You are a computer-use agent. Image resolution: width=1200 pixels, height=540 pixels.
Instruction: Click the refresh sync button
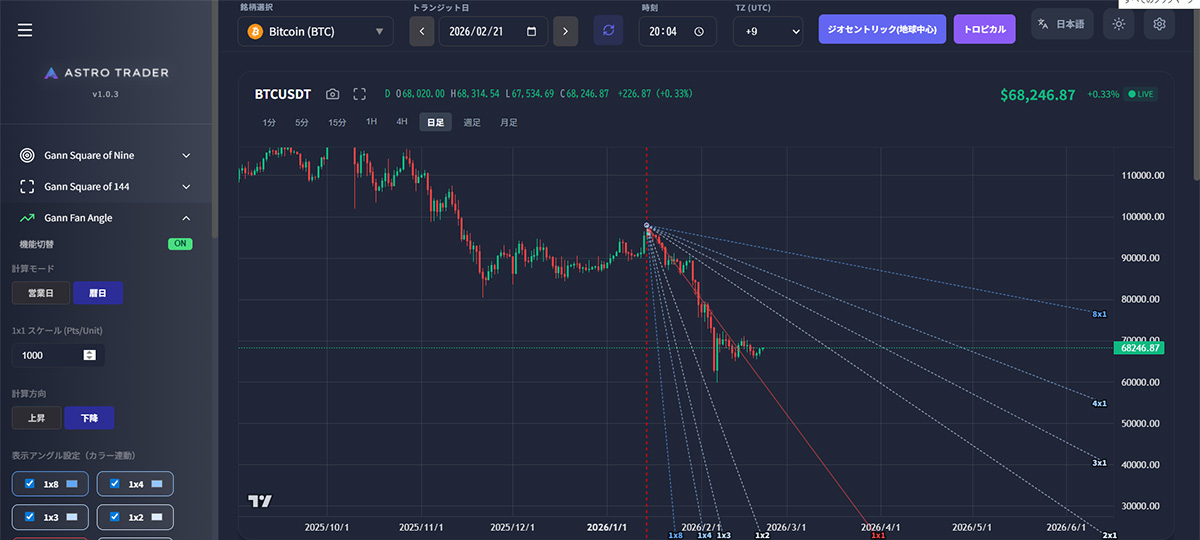pyautogui.click(x=608, y=31)
